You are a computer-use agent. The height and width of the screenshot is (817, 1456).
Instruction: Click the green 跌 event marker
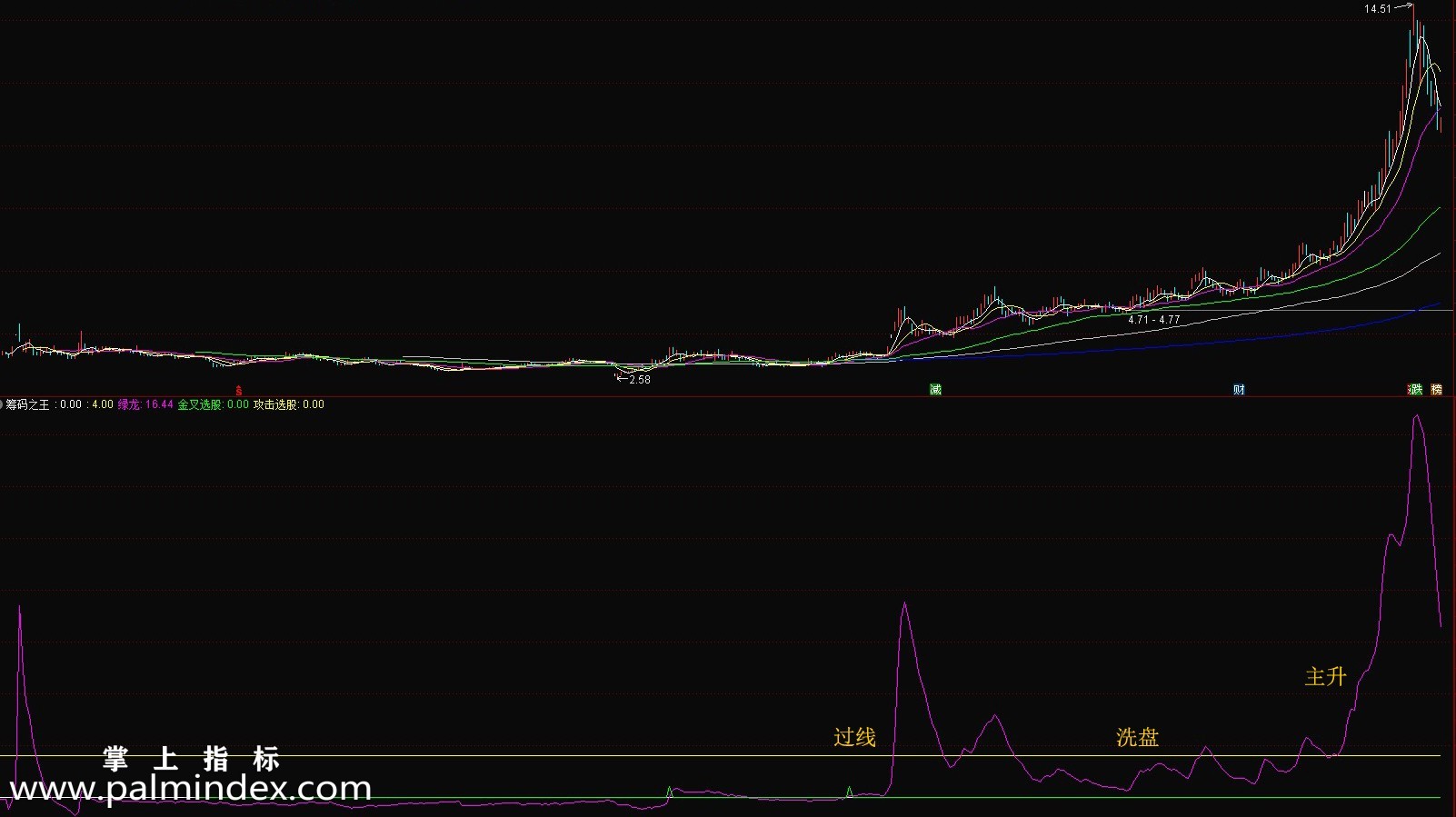(1415, 390)
